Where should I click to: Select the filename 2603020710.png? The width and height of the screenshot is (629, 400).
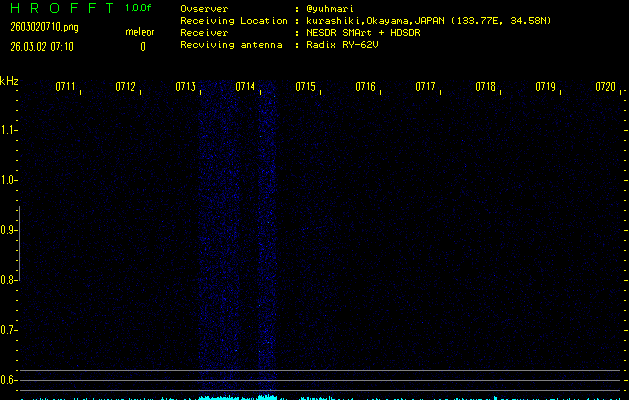click(x=44, y=27)
